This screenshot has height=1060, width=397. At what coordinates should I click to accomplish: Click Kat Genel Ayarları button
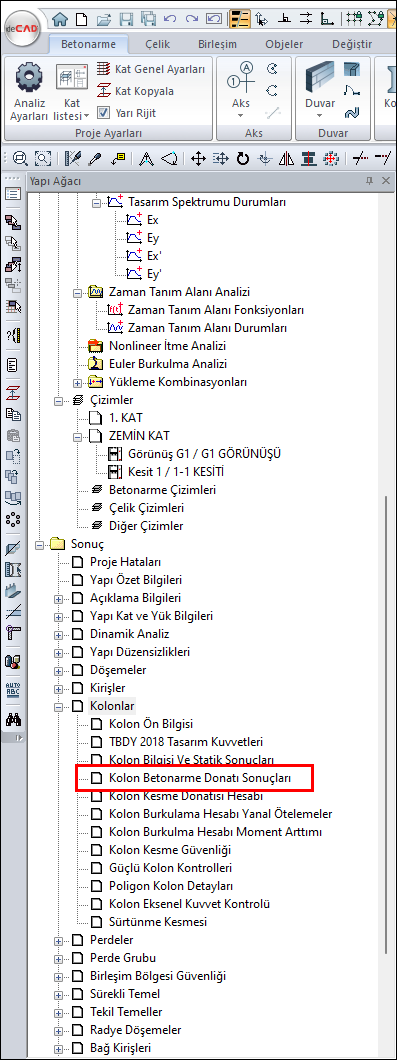click(150, 68)
